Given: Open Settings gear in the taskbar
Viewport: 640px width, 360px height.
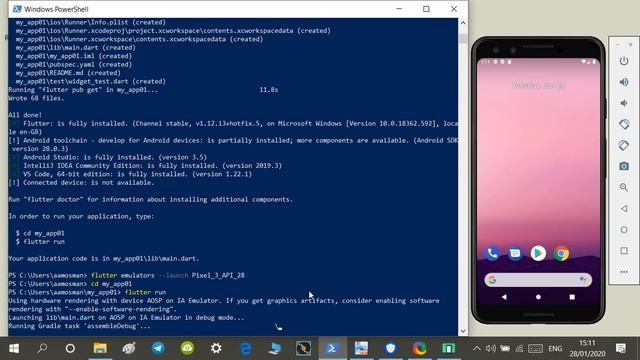Looking at the screenshot, I should 216,348.
